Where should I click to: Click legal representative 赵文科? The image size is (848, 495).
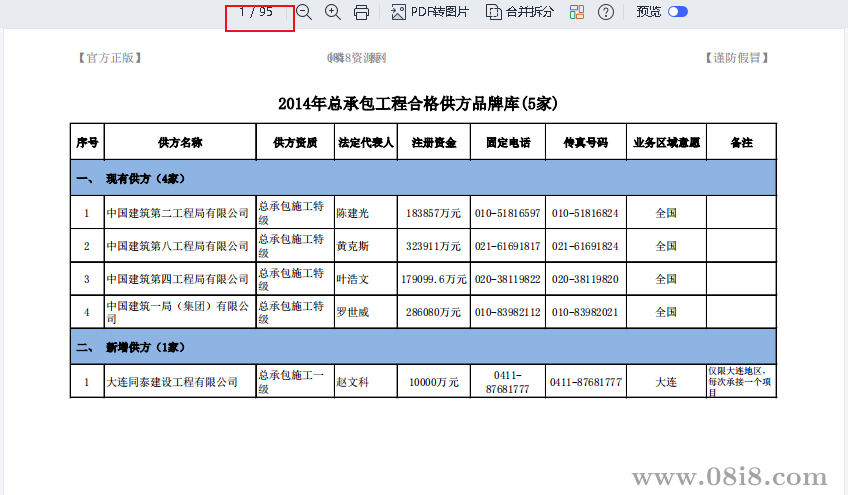coord(353,382)
